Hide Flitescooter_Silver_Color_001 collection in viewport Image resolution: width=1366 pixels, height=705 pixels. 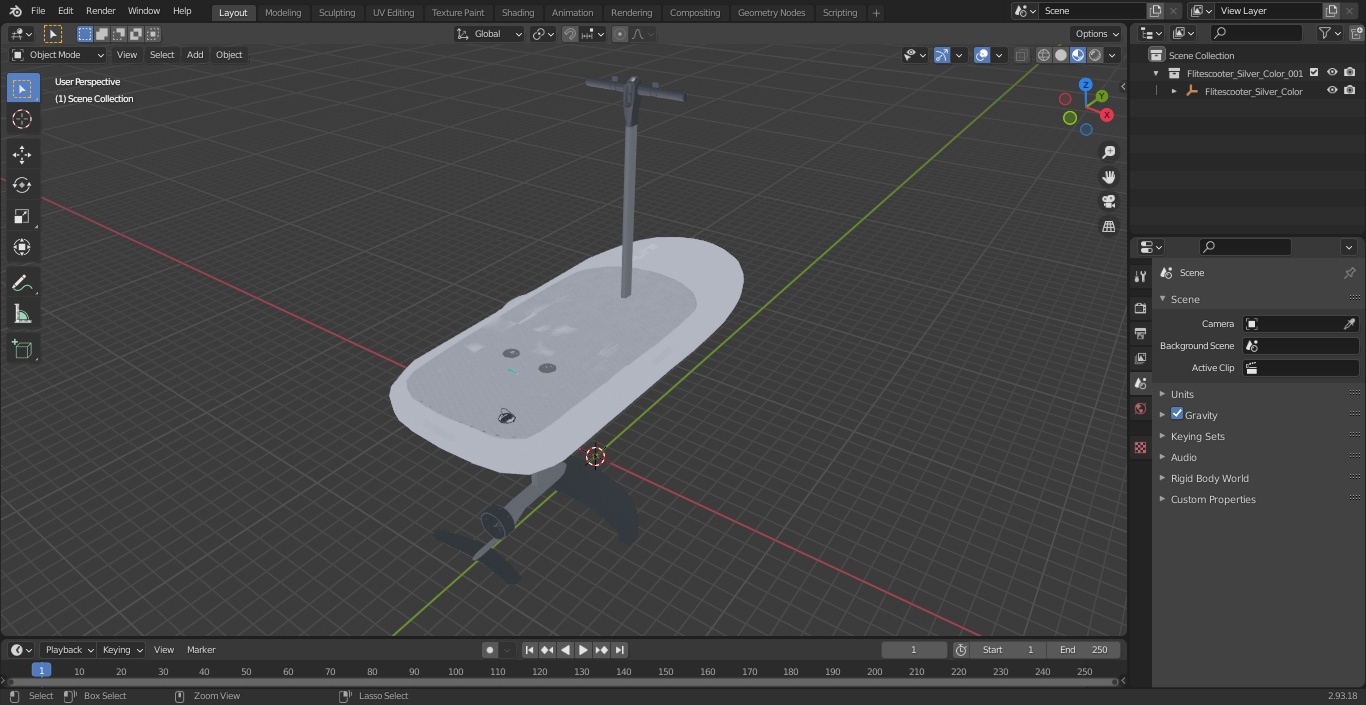(1332, 73)
